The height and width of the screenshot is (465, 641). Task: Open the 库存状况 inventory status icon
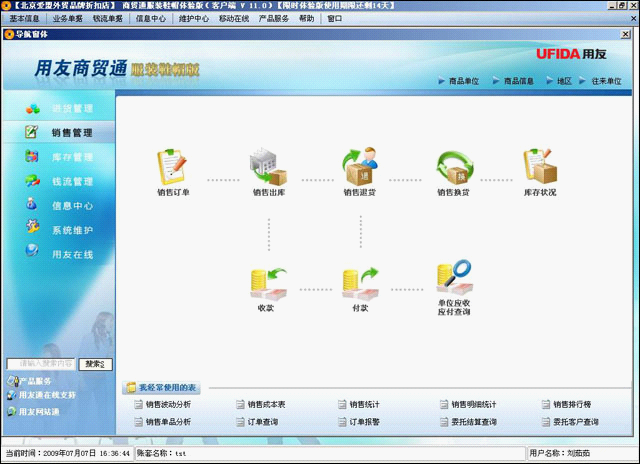click(540, 167)
